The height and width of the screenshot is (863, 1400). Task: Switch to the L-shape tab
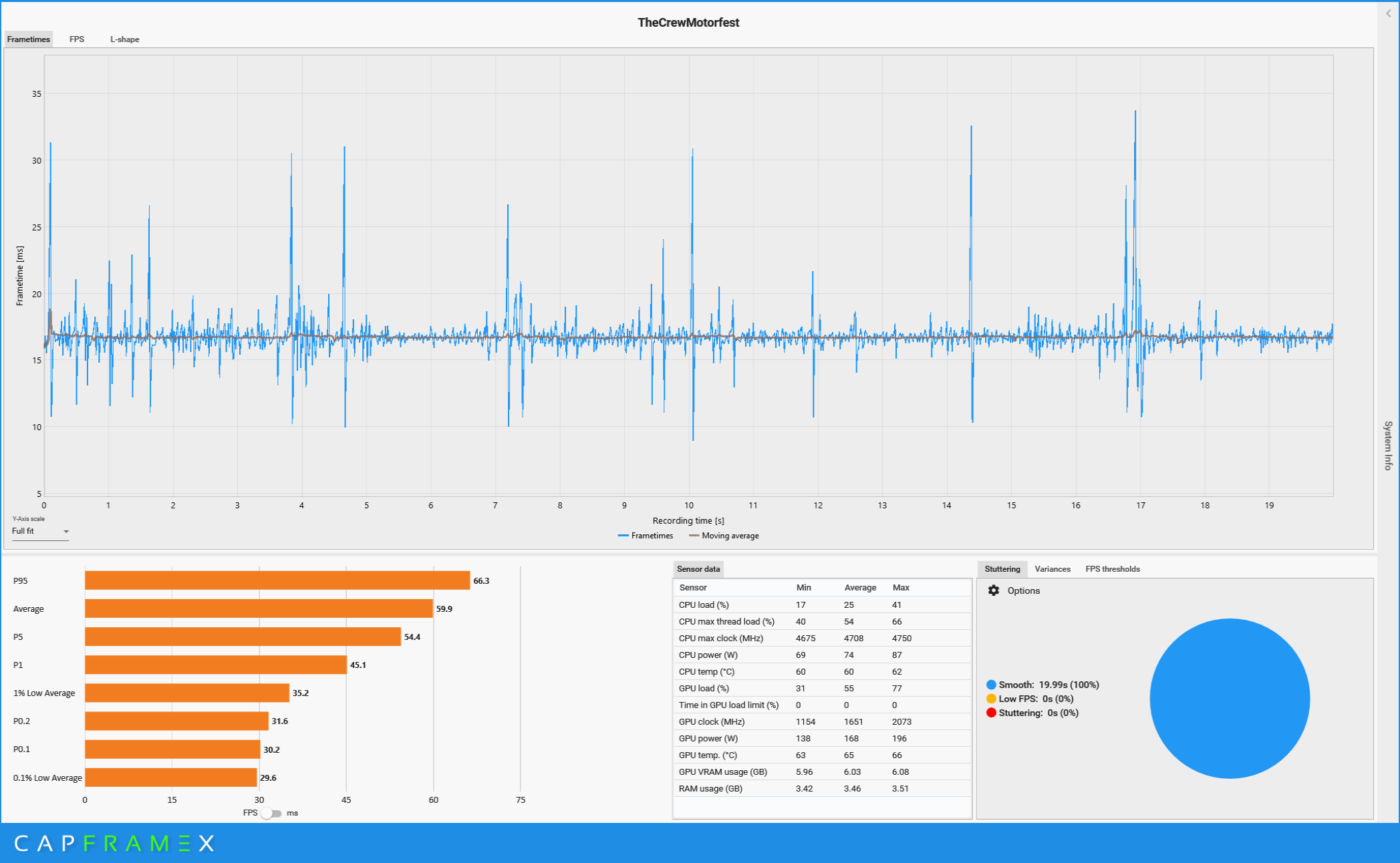(124, 39)
